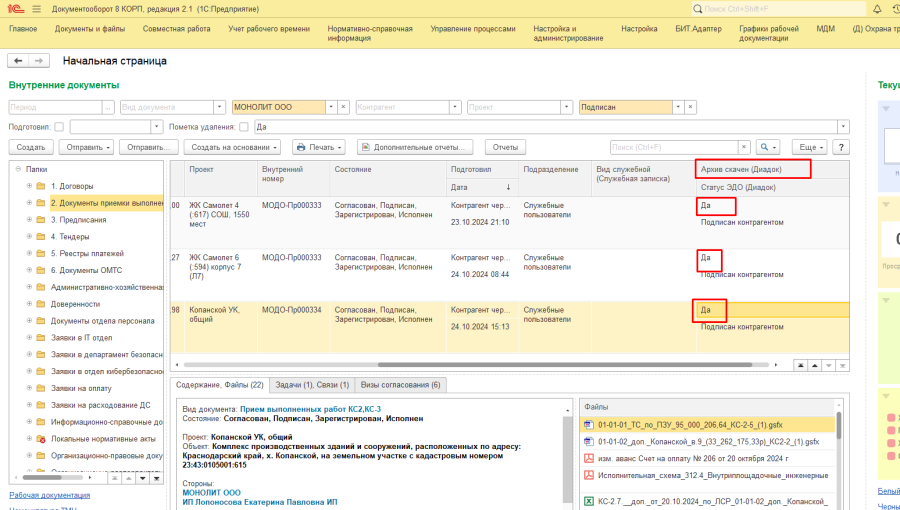Click the back navigation arrow
Image resolution: width=900 pixels, height=510 pixels.
point(18,61)
